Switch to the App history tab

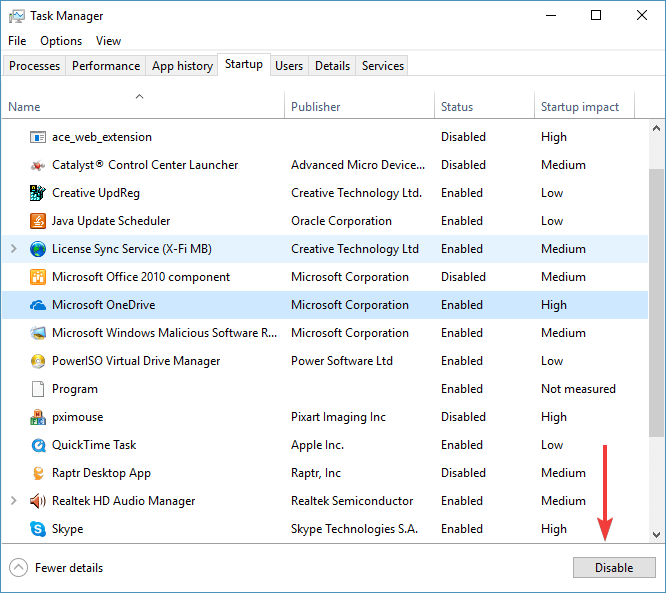coord(182,66)
